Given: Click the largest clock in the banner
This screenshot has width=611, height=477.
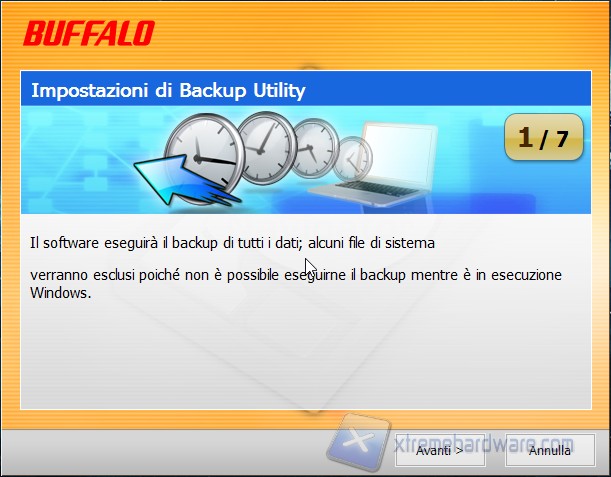Looking at the screenshot, I should pos(203,156).
